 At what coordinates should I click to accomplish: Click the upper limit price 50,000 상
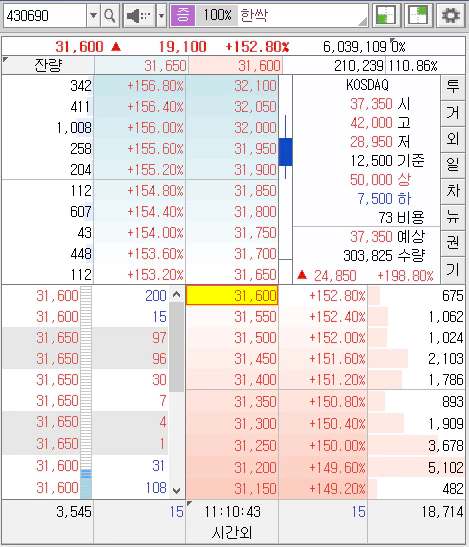tap(380, 180)
